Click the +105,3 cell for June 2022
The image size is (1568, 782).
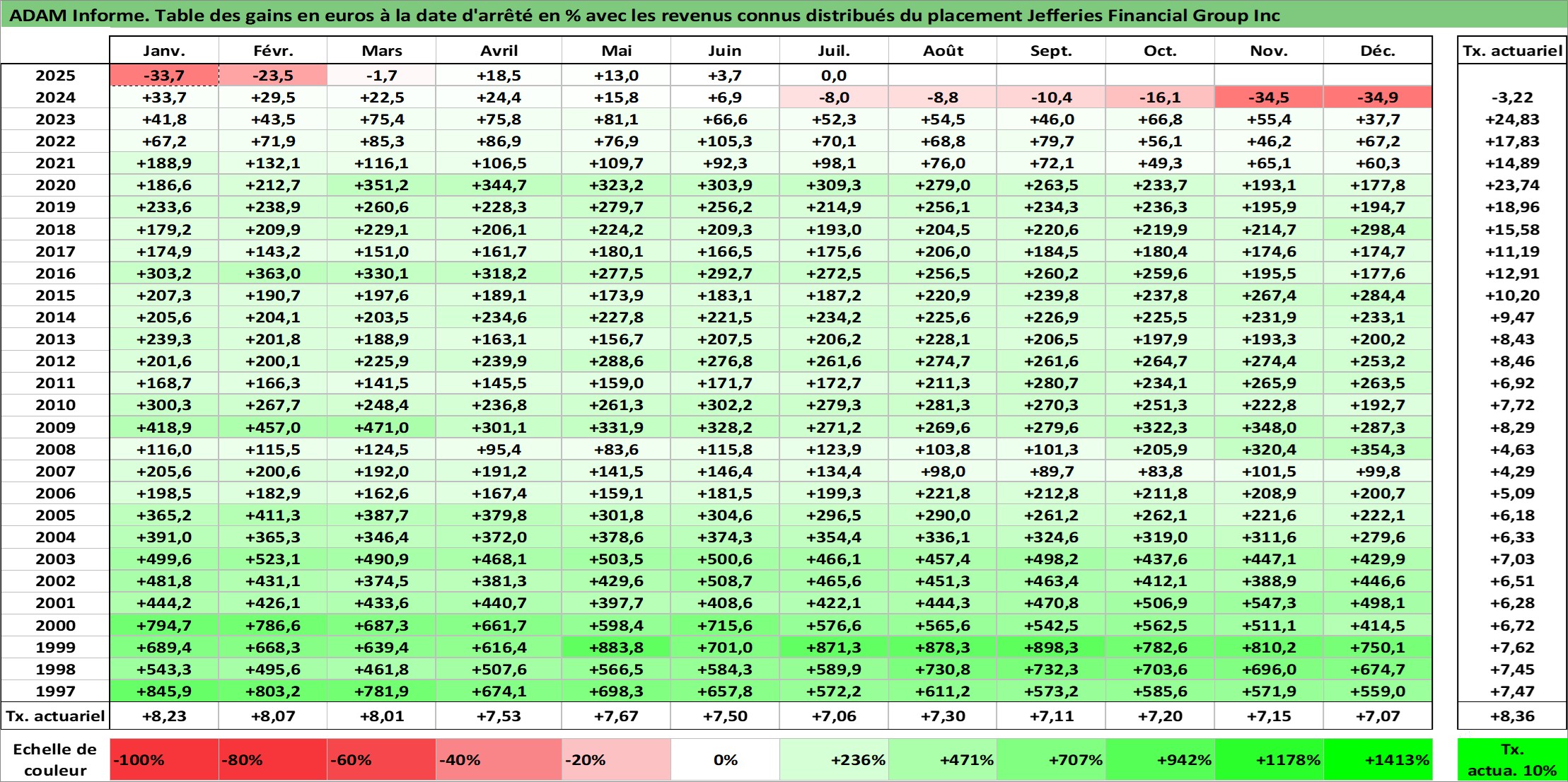[725, 141]
